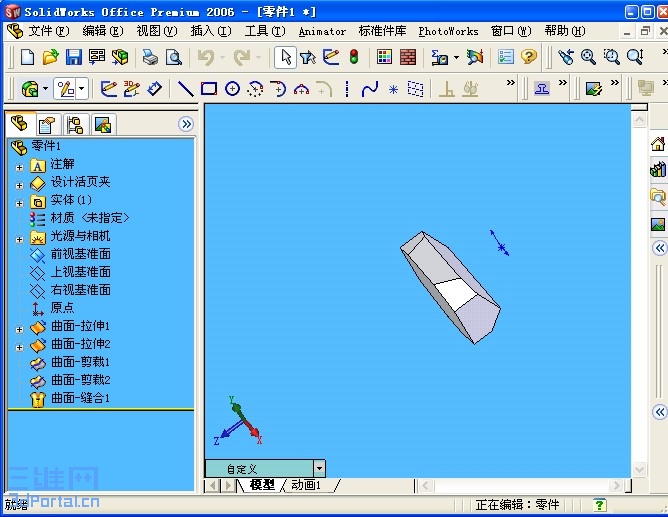Click the color palette grid icon
The image size is (668, 517).
click(384, 57)
